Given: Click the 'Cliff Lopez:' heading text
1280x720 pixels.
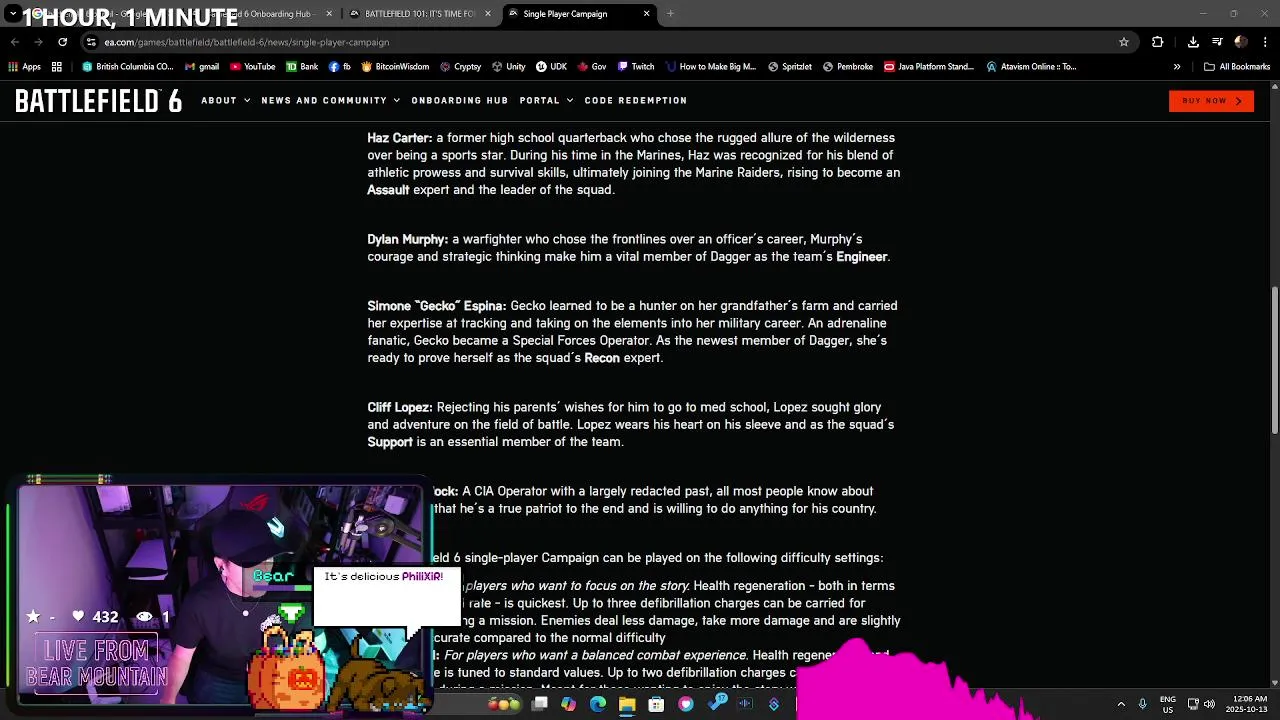Looking at the screenshot, I should click(x=400, y=407).
